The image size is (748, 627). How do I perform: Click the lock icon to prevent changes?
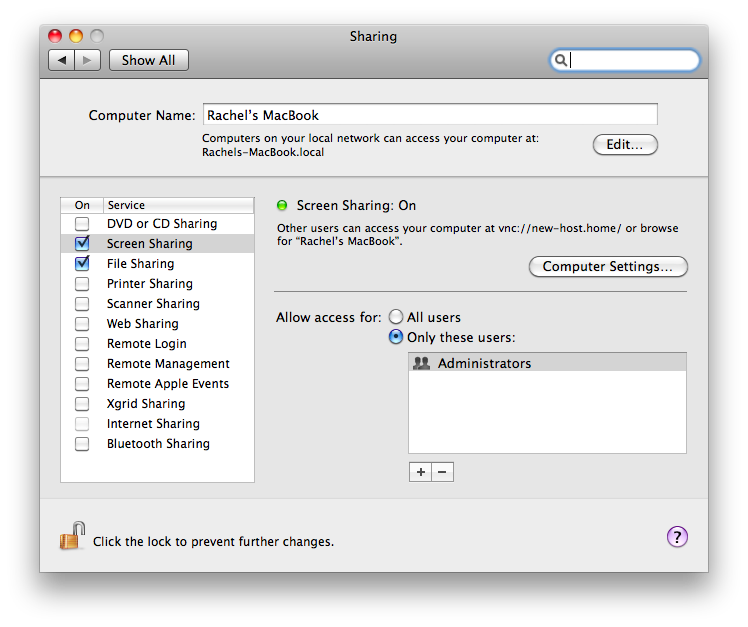click(73, 536)
